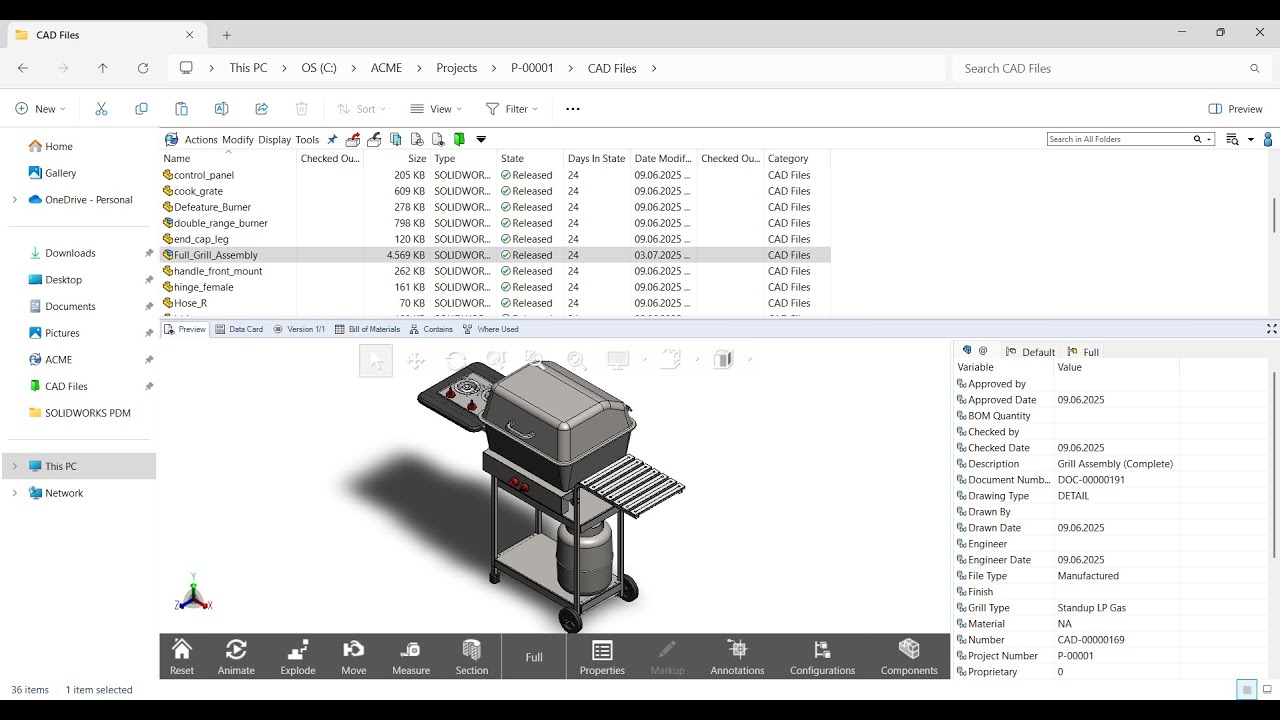Select the Full_Grill_Assembly file row
The width and height of the screenshot is (1280, 720).
(x=496, y=255)
